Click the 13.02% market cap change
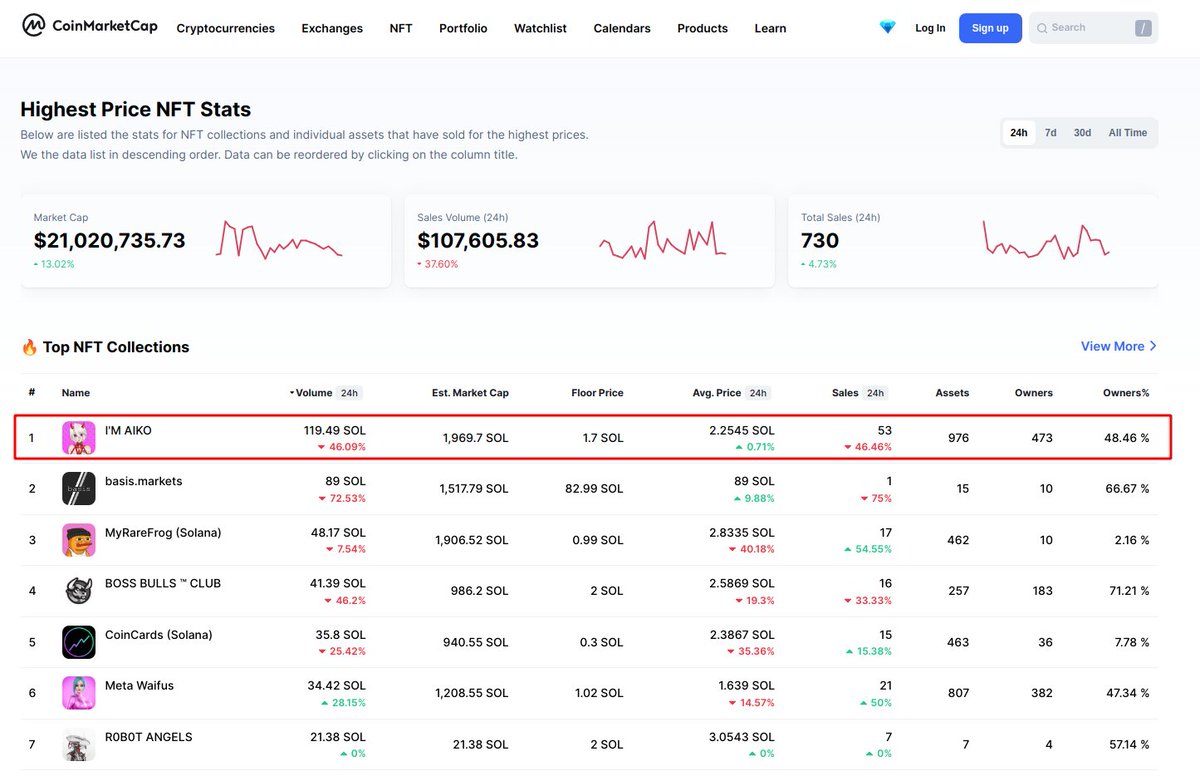 54,264
